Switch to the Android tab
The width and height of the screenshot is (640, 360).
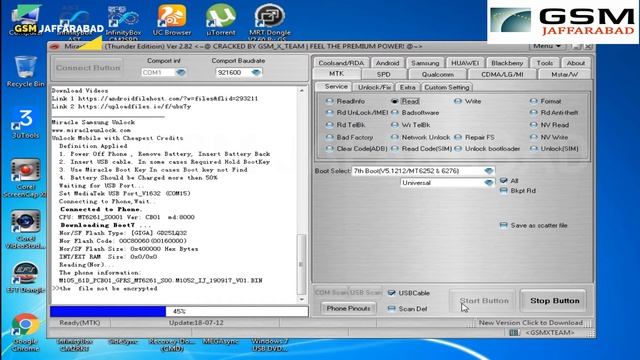(387, 63)
